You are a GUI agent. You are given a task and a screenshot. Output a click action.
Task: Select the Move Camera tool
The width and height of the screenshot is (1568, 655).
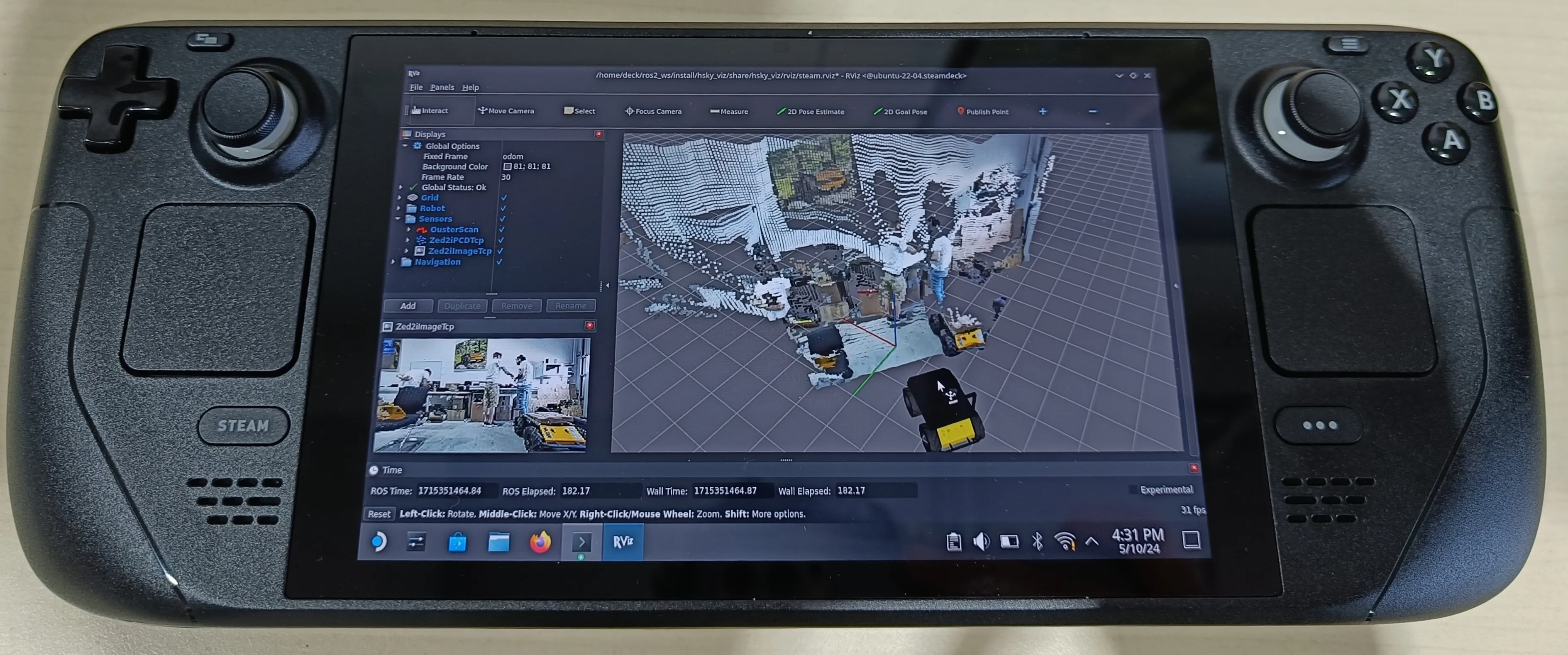click(506, 111)
